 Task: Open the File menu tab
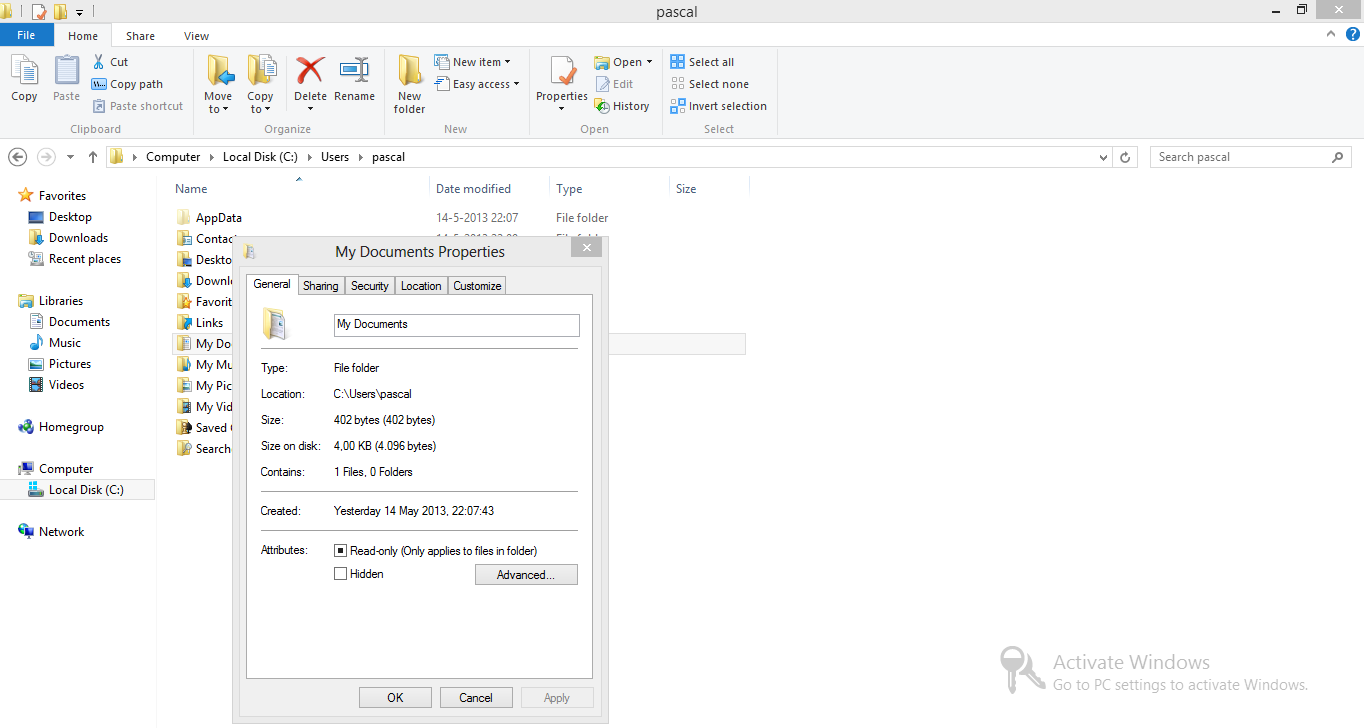[27, 35]
